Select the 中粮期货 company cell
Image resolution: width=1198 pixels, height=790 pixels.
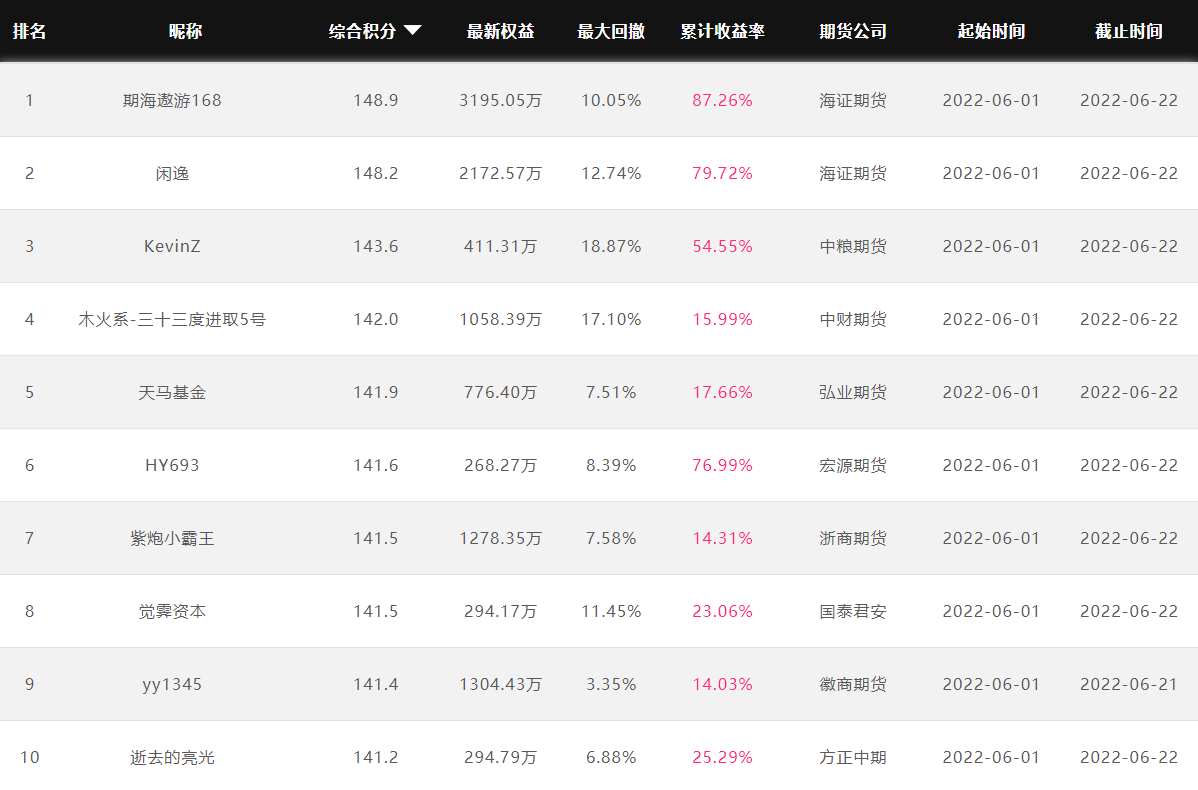tap(853, 246)
